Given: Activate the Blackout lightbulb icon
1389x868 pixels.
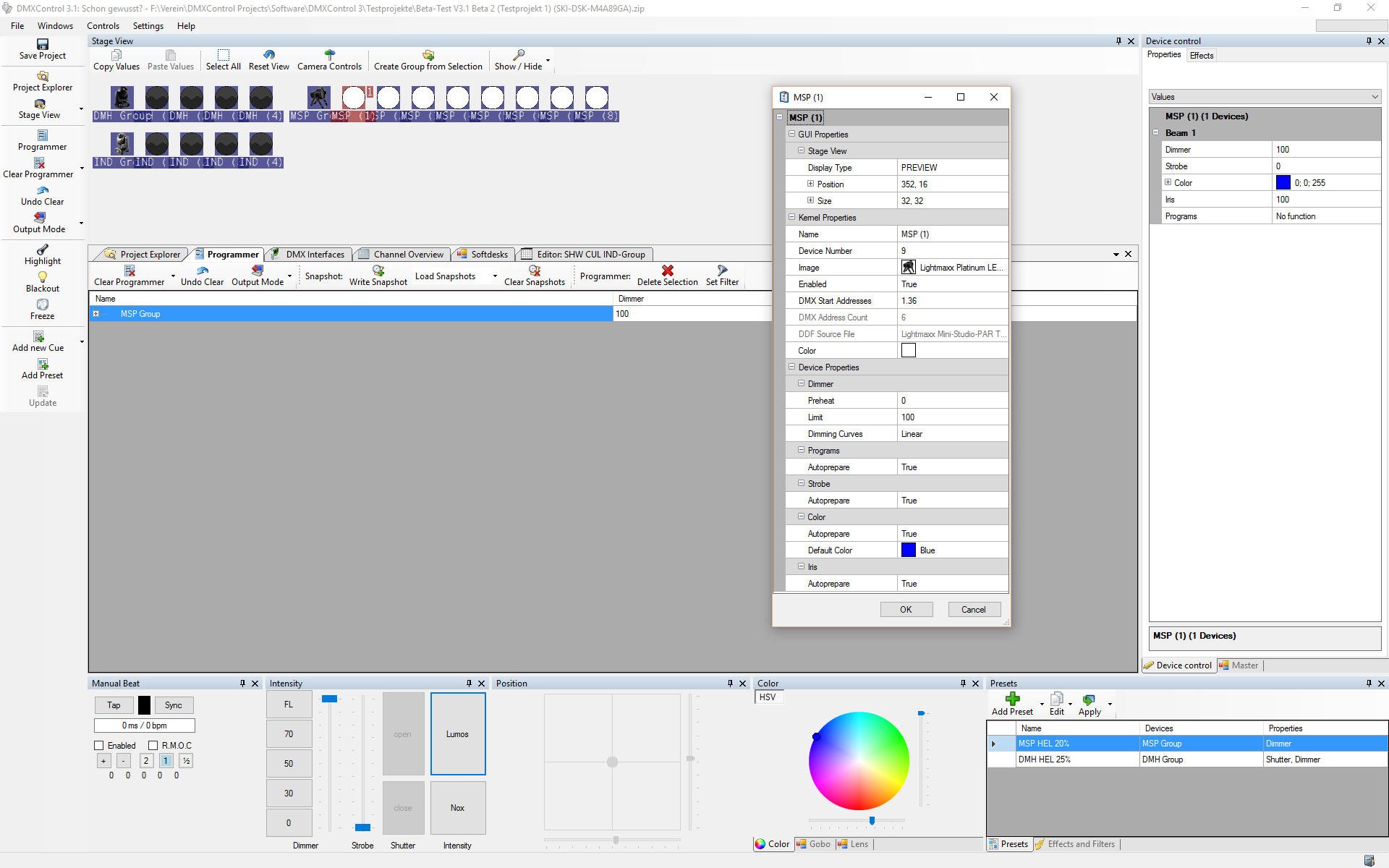Looking at the screenshot, I should point(43,277).
